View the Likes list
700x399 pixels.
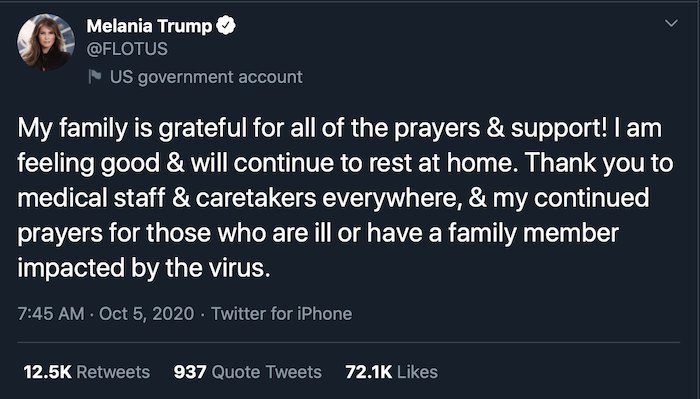coord(392,372)
